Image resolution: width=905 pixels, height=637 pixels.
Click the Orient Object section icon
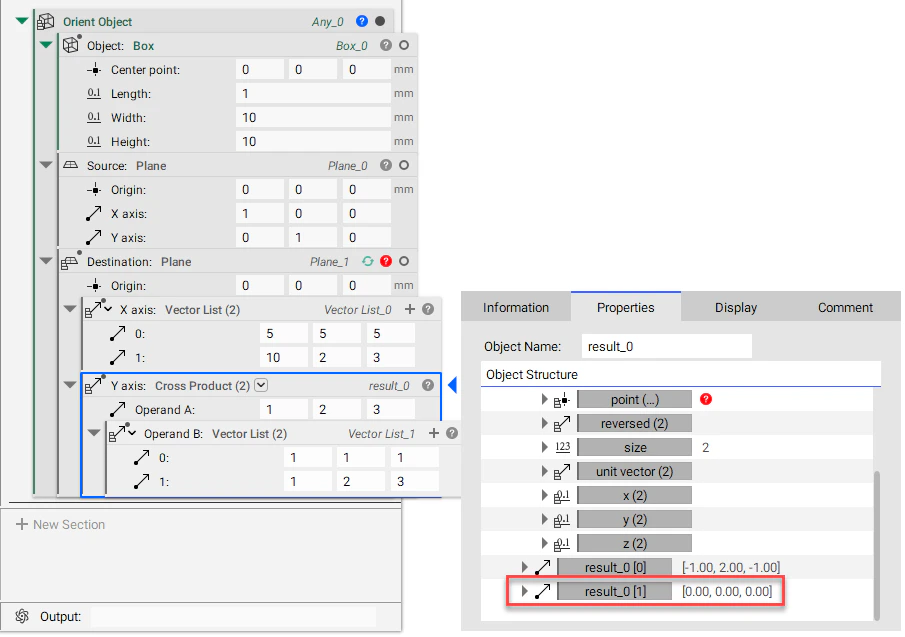[x=45, y=22]
